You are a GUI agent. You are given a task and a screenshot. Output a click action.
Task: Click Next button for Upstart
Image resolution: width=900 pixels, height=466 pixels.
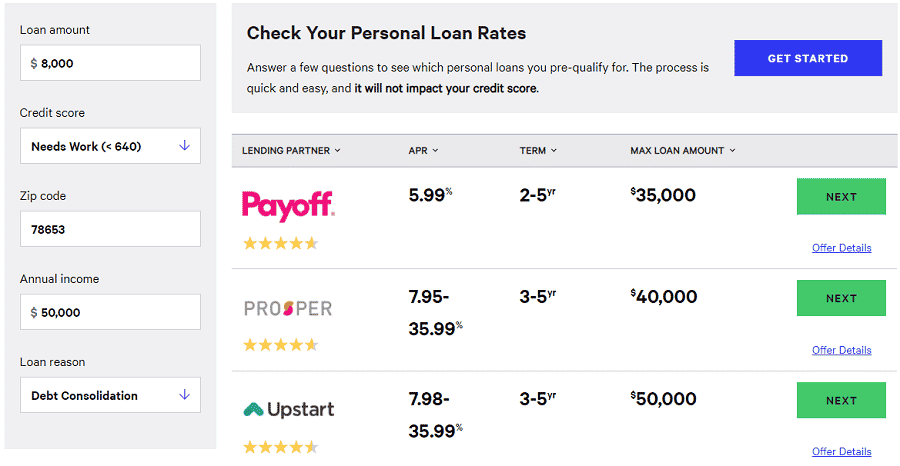(841, 401)
